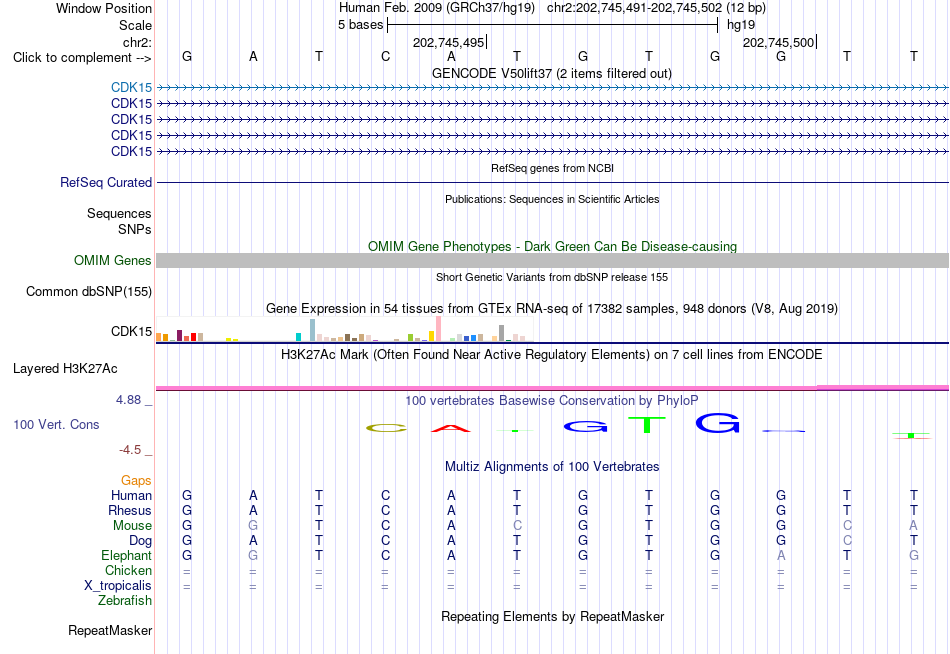
Task: Click the tall light-blue GTEx expression bar
Action: point(313,330)
